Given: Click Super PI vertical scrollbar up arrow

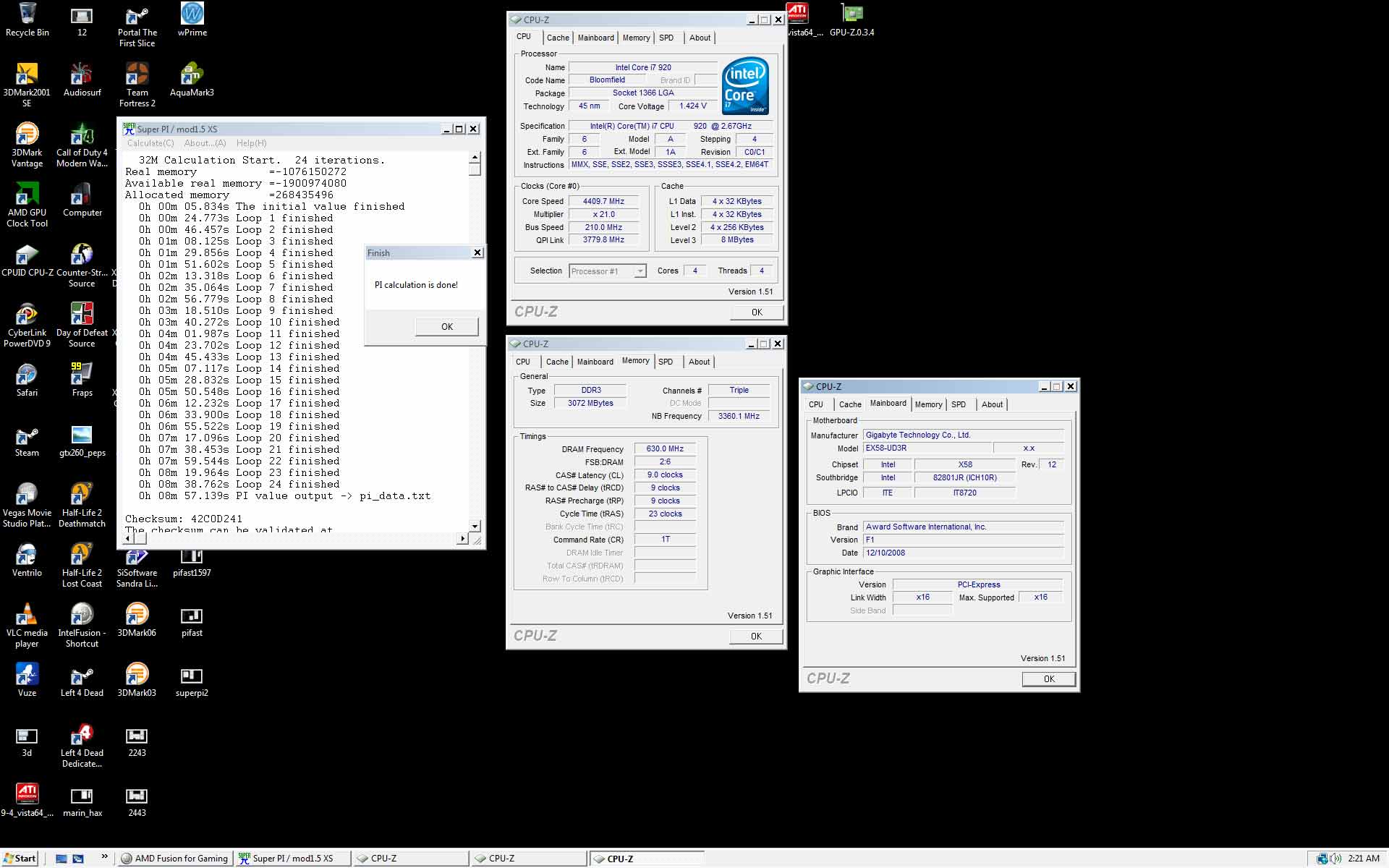Looking at the screenshot, I should pyautogui.click(x=475, y=158).
